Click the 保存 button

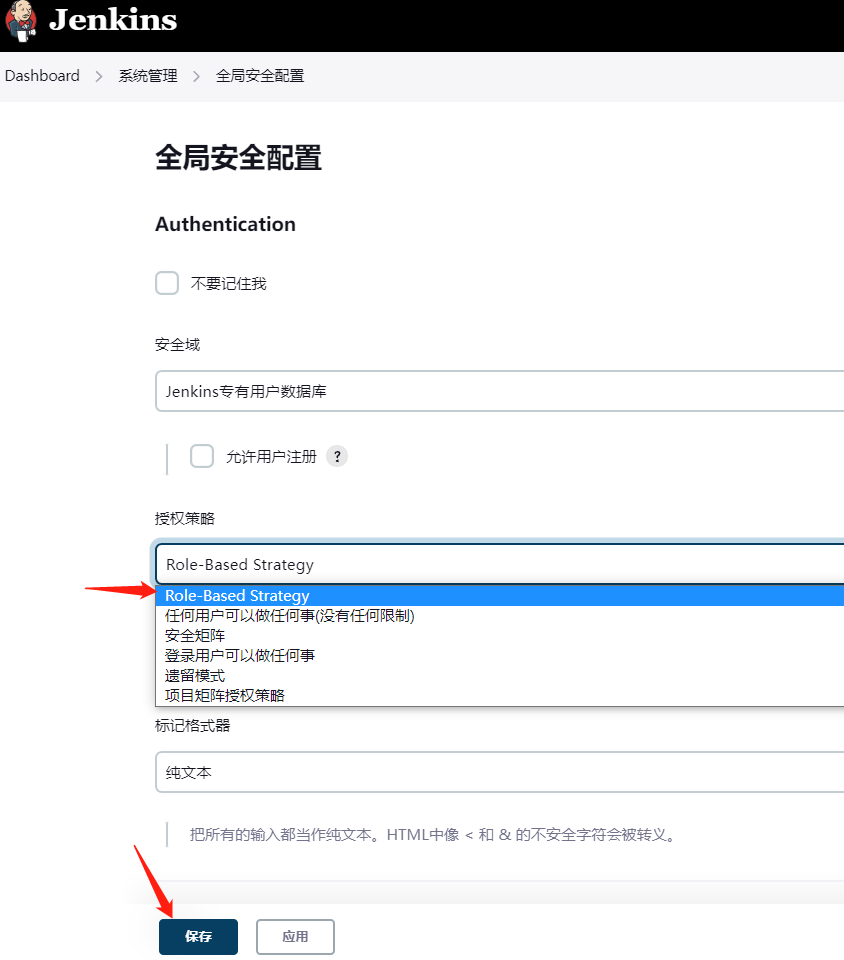(x=198, y=937)
